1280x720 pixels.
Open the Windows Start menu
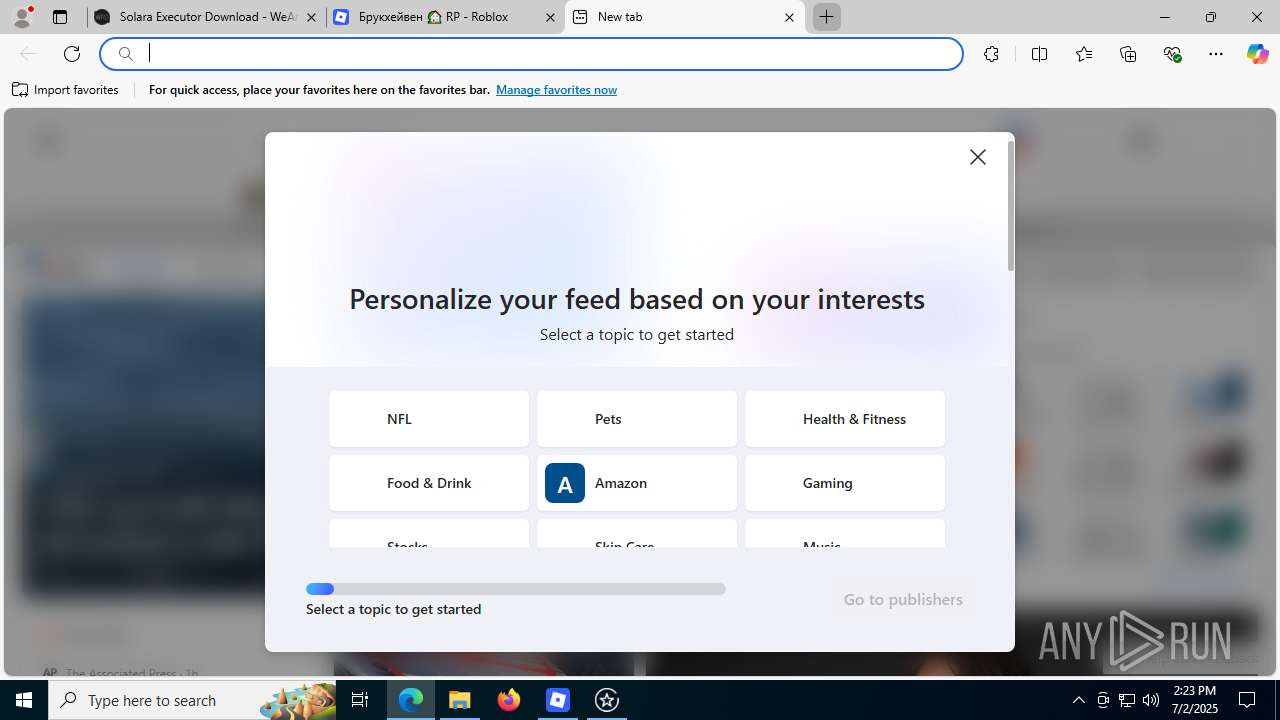pyautogui.click(x=24, y=700)
